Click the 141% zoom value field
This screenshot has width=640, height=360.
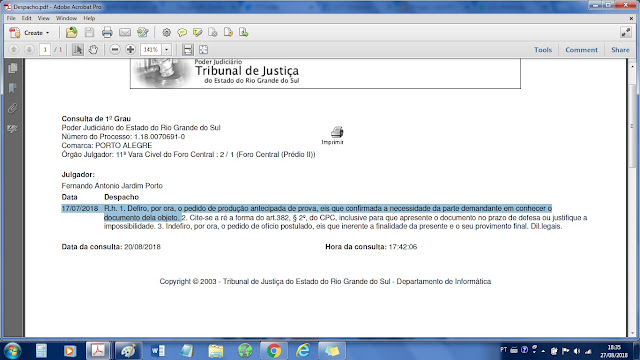point(151,50)
